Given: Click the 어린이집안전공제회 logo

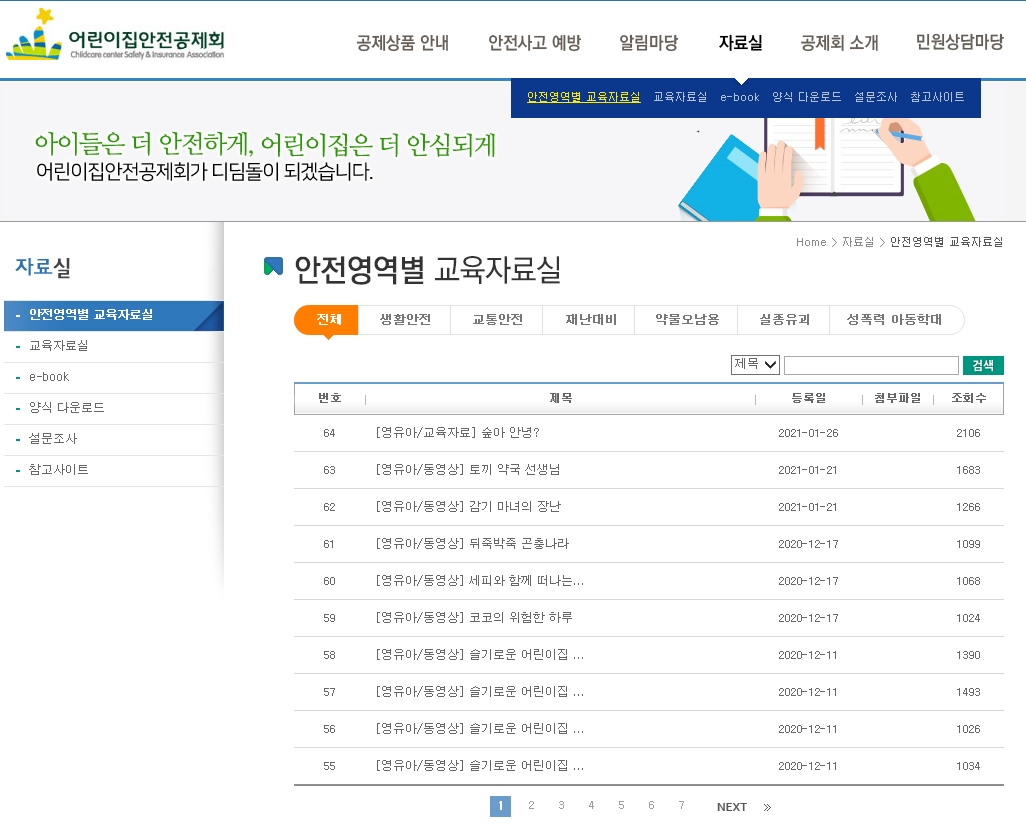Looking at the screenshot, I should tap(115, 38).
